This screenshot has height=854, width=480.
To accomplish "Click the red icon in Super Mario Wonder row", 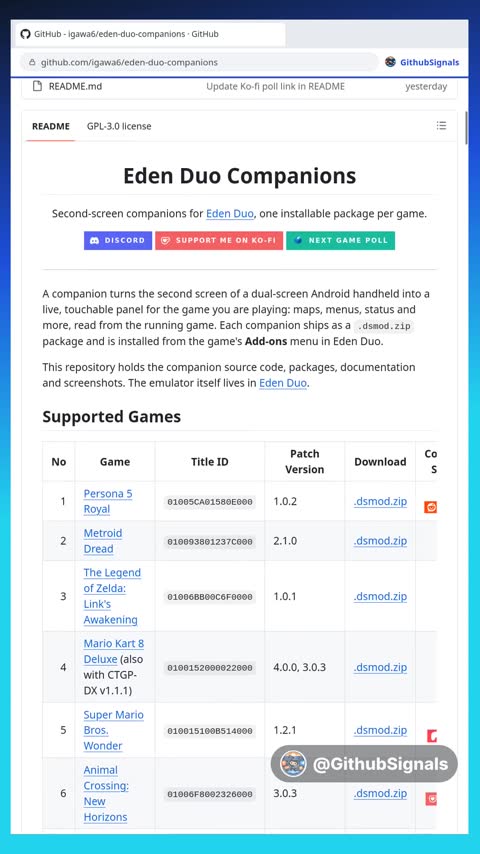I will (x=432, y=736).
